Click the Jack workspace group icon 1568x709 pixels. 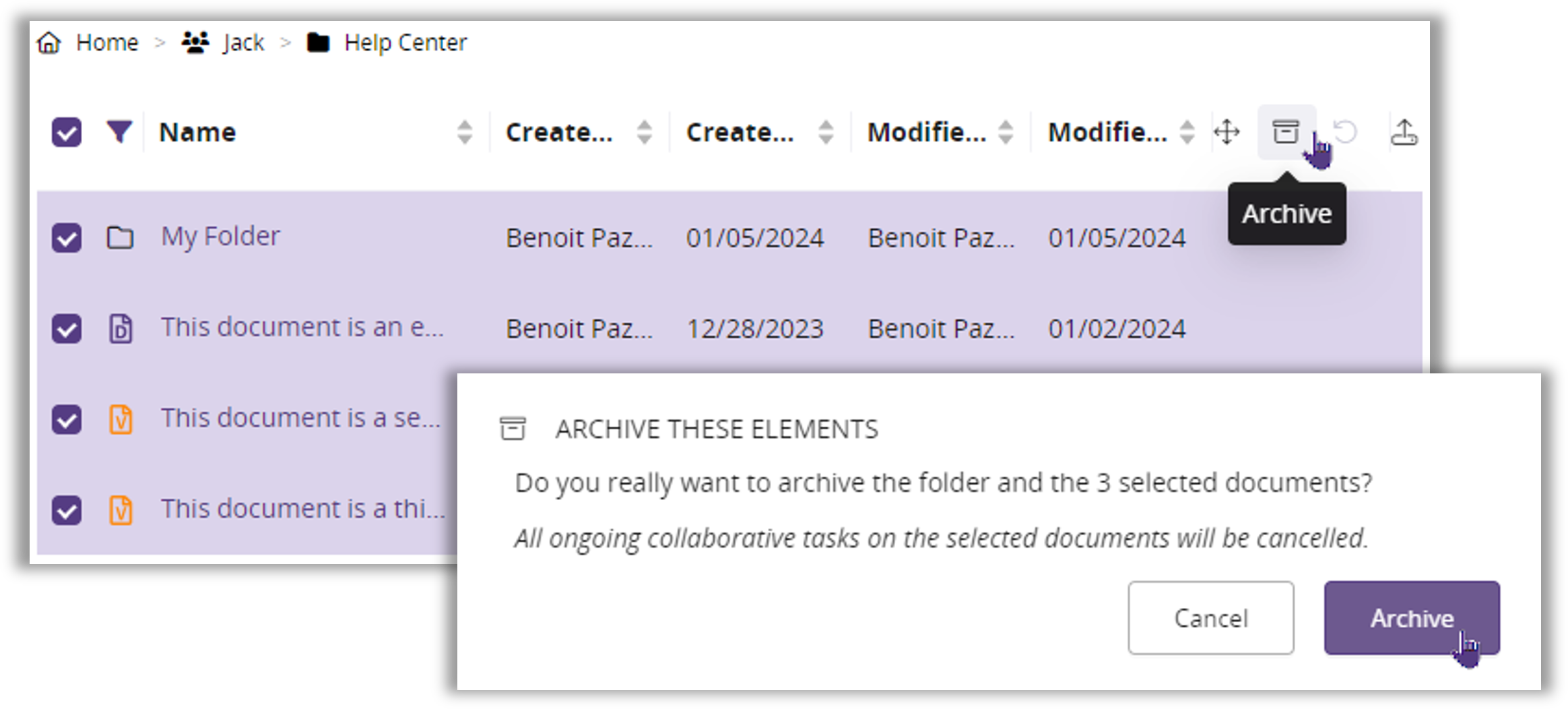[195, 42]
